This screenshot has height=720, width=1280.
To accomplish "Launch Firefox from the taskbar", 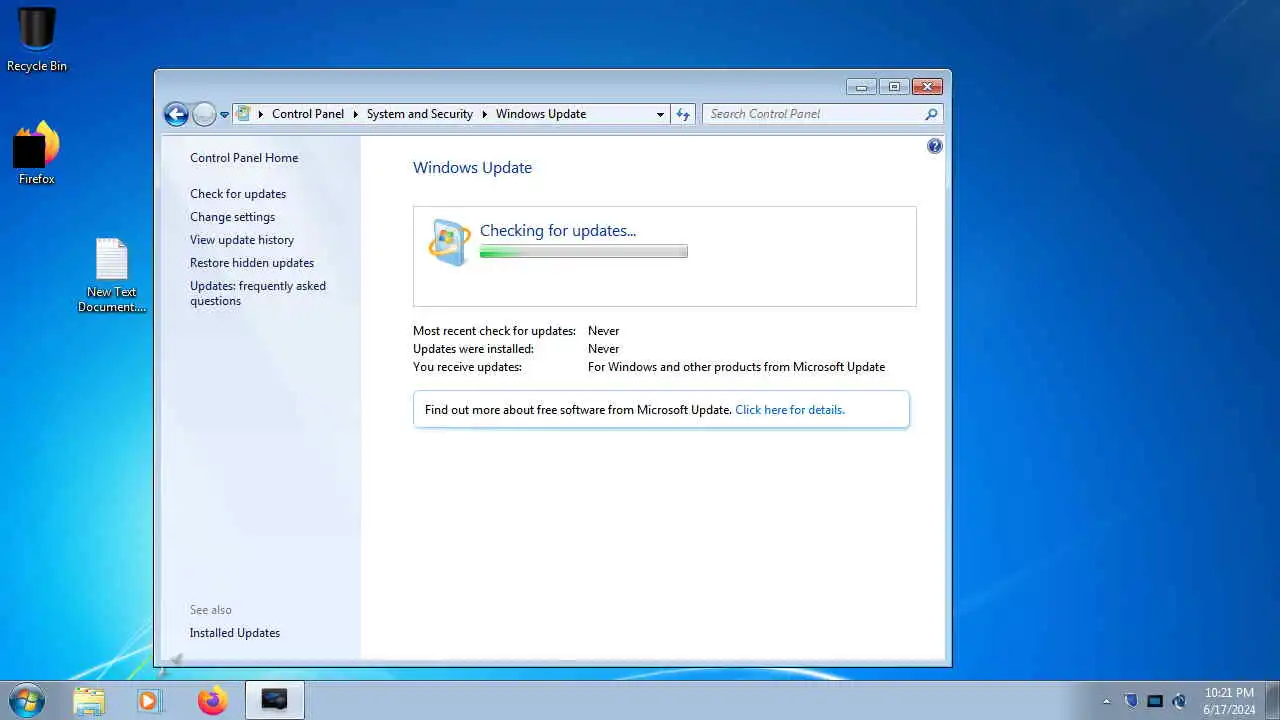I will point(212,701).
